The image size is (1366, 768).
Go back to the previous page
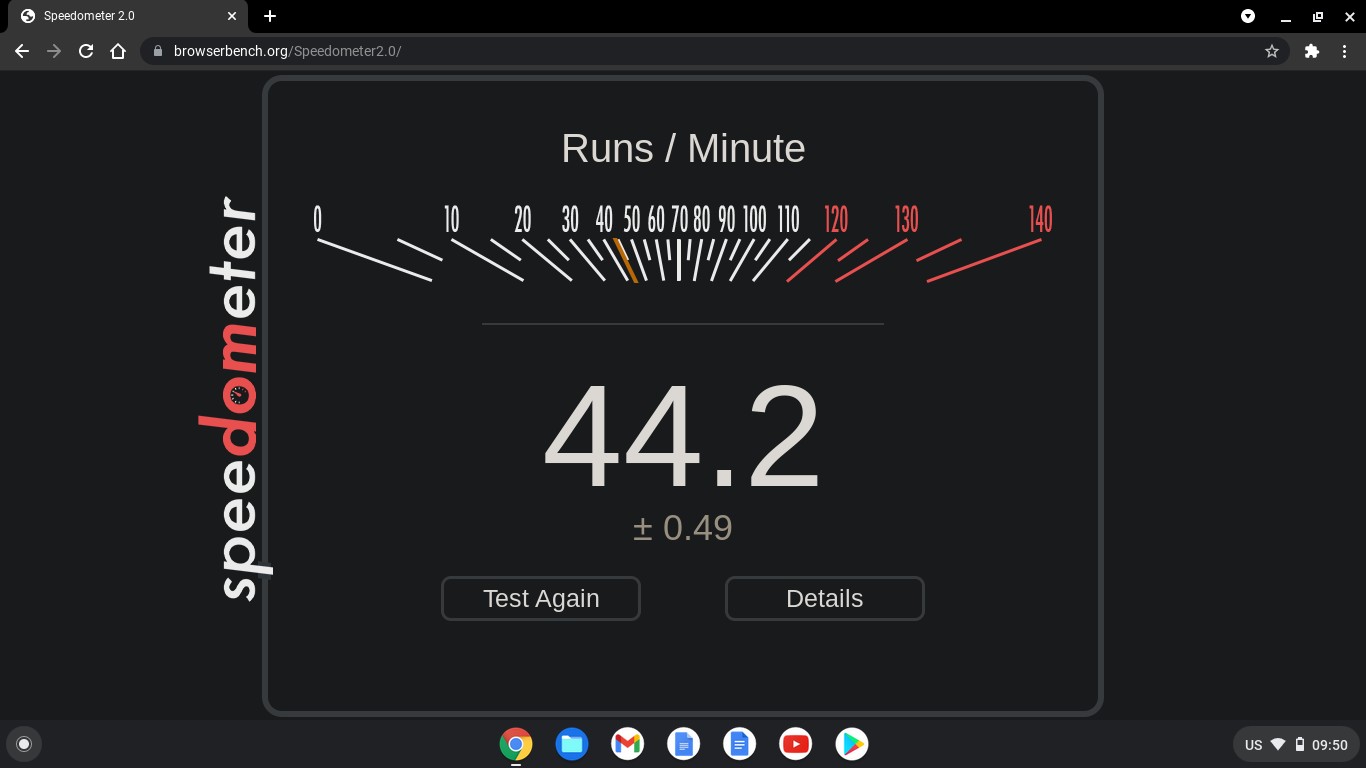(x=22, y=51)
